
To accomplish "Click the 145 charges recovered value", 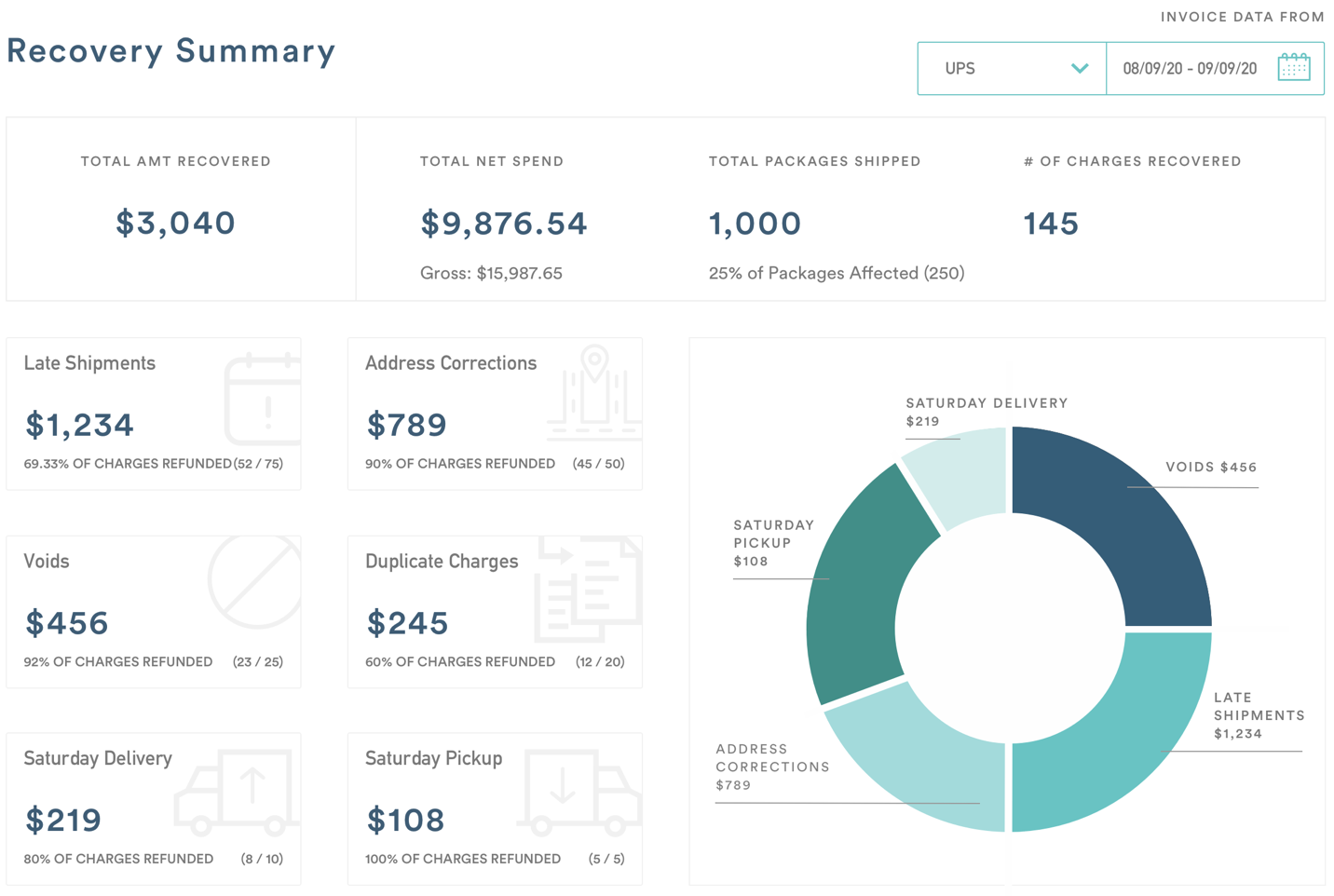I will point(1051,224).
